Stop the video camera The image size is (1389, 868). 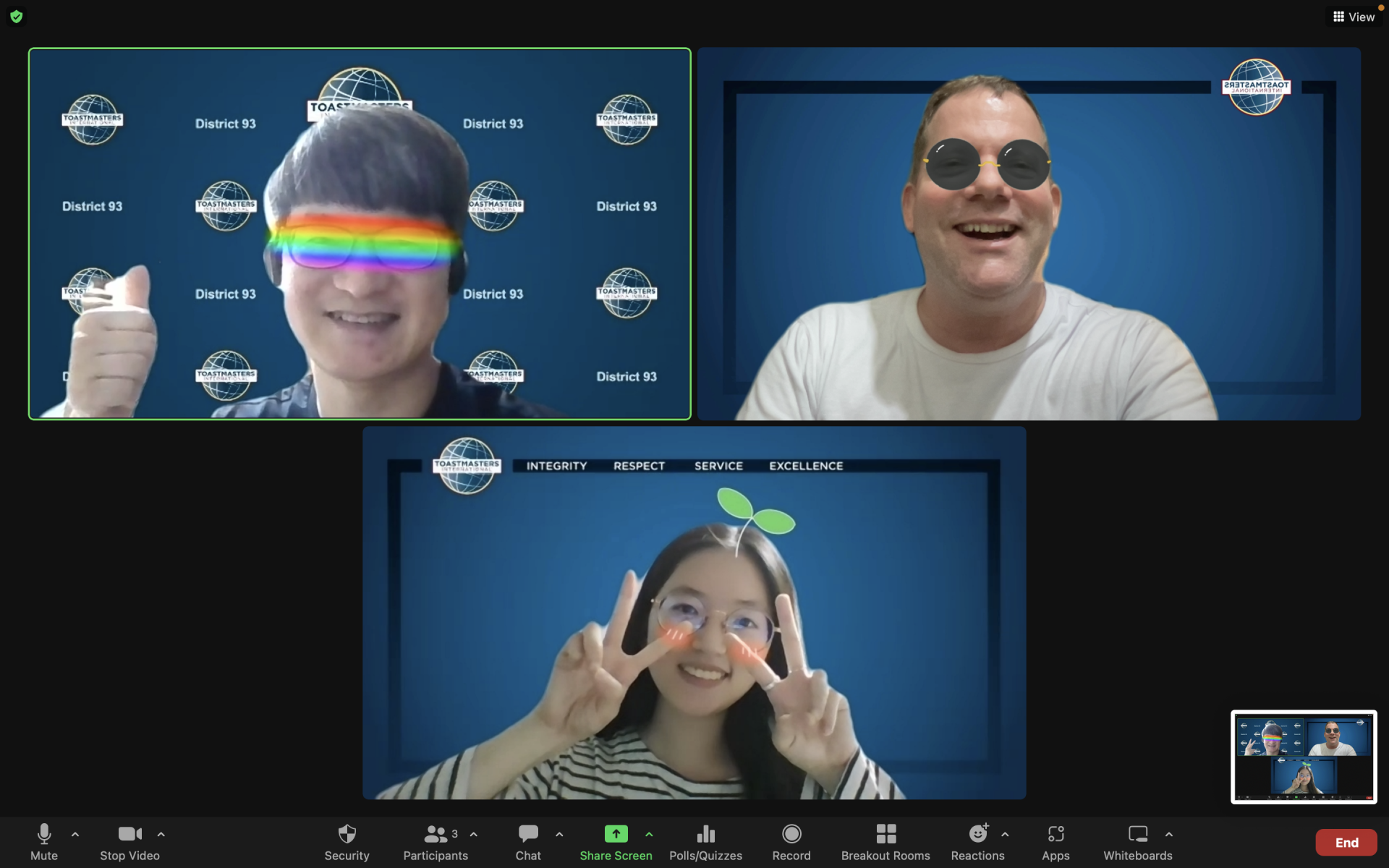pyautogui.click(x=129, y=843)
